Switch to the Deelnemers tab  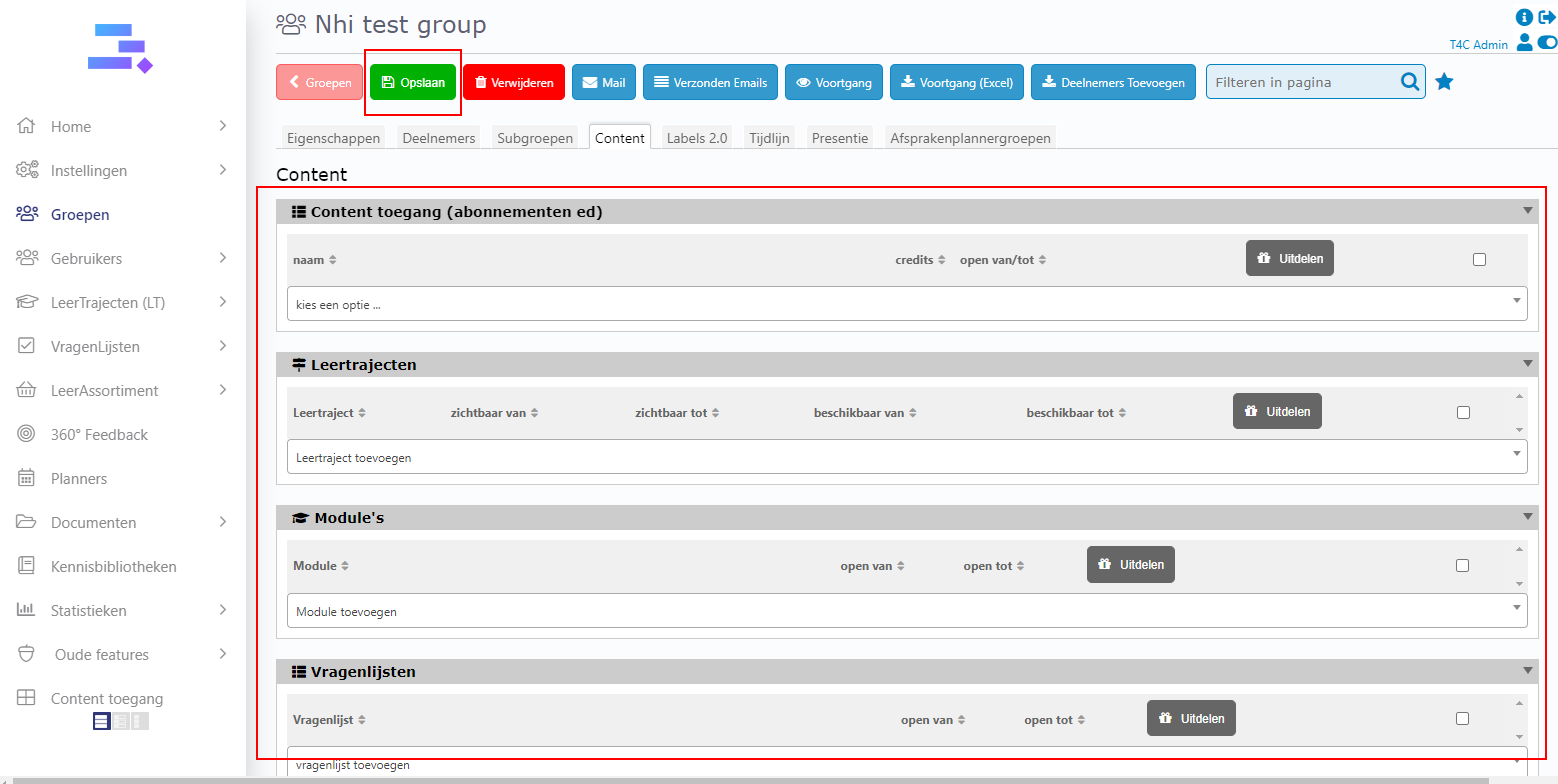(438, 138)
